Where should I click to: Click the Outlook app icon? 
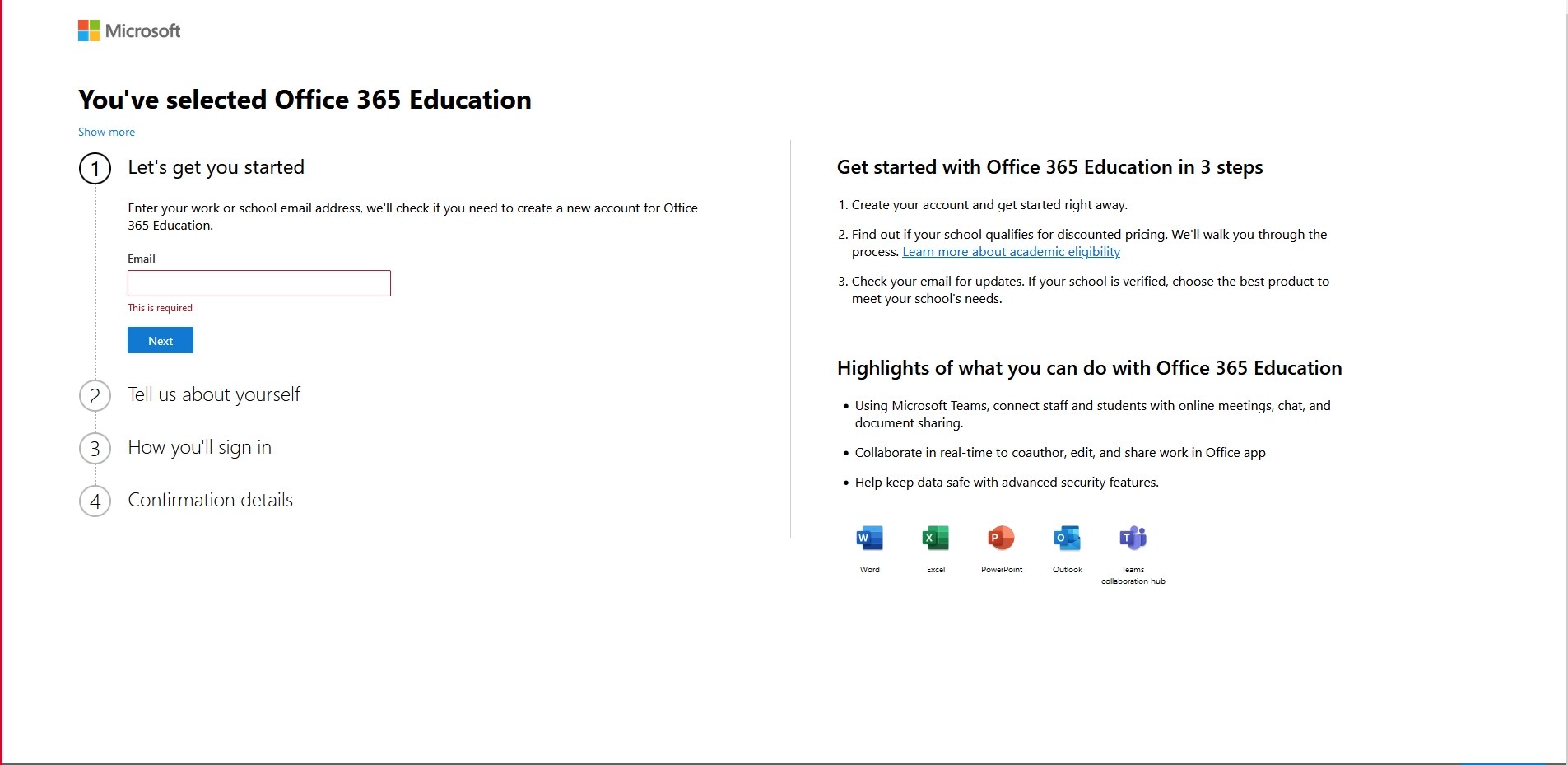1067,539
